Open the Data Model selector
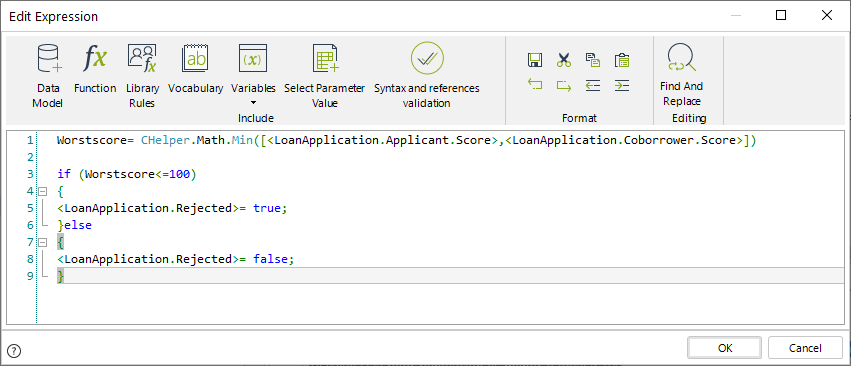The width and height of the screenshot is (851, 366). tap(47, 76)
